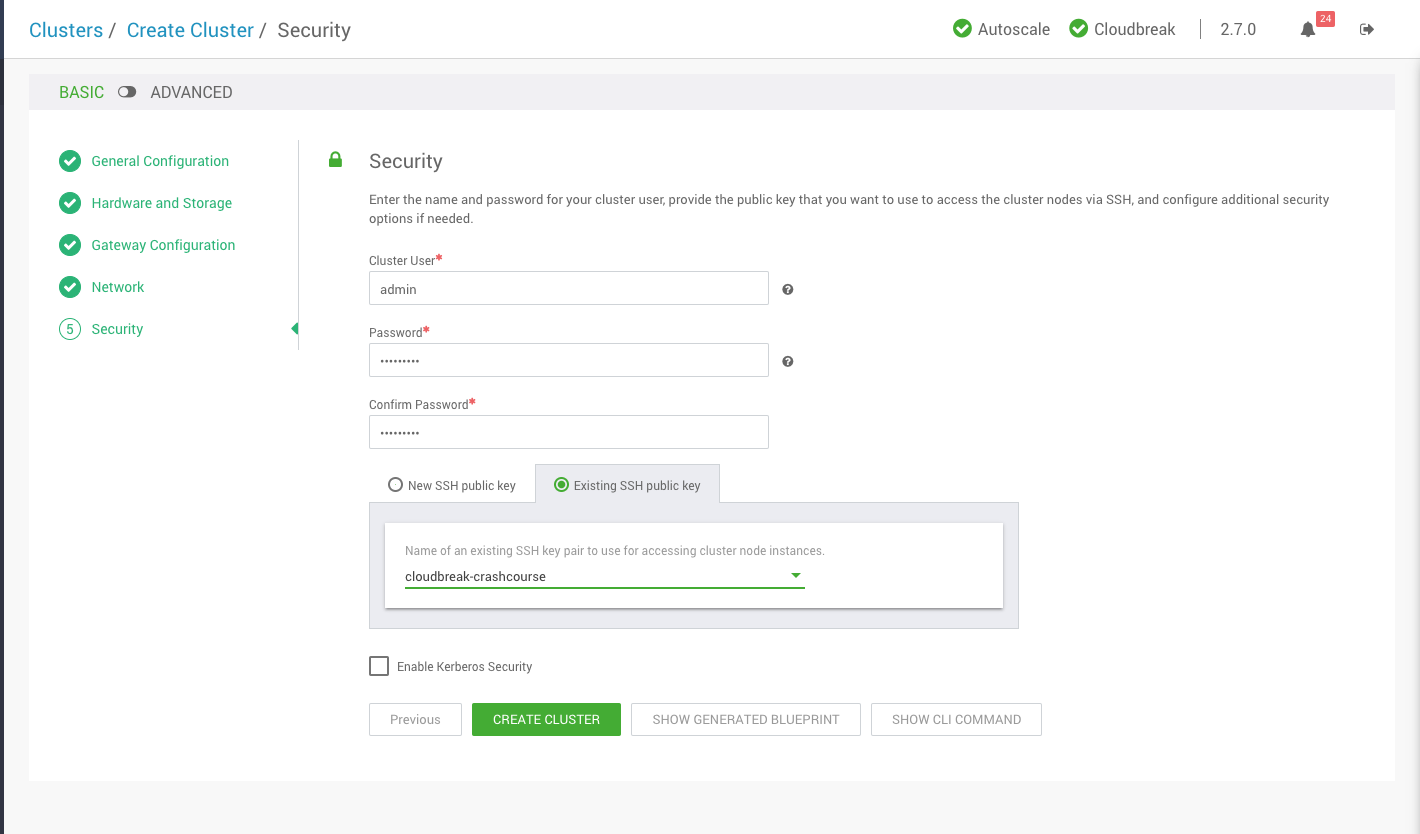Click inside the Confirm Password field
The image size is (1420, 834).
tap(568, 431)
